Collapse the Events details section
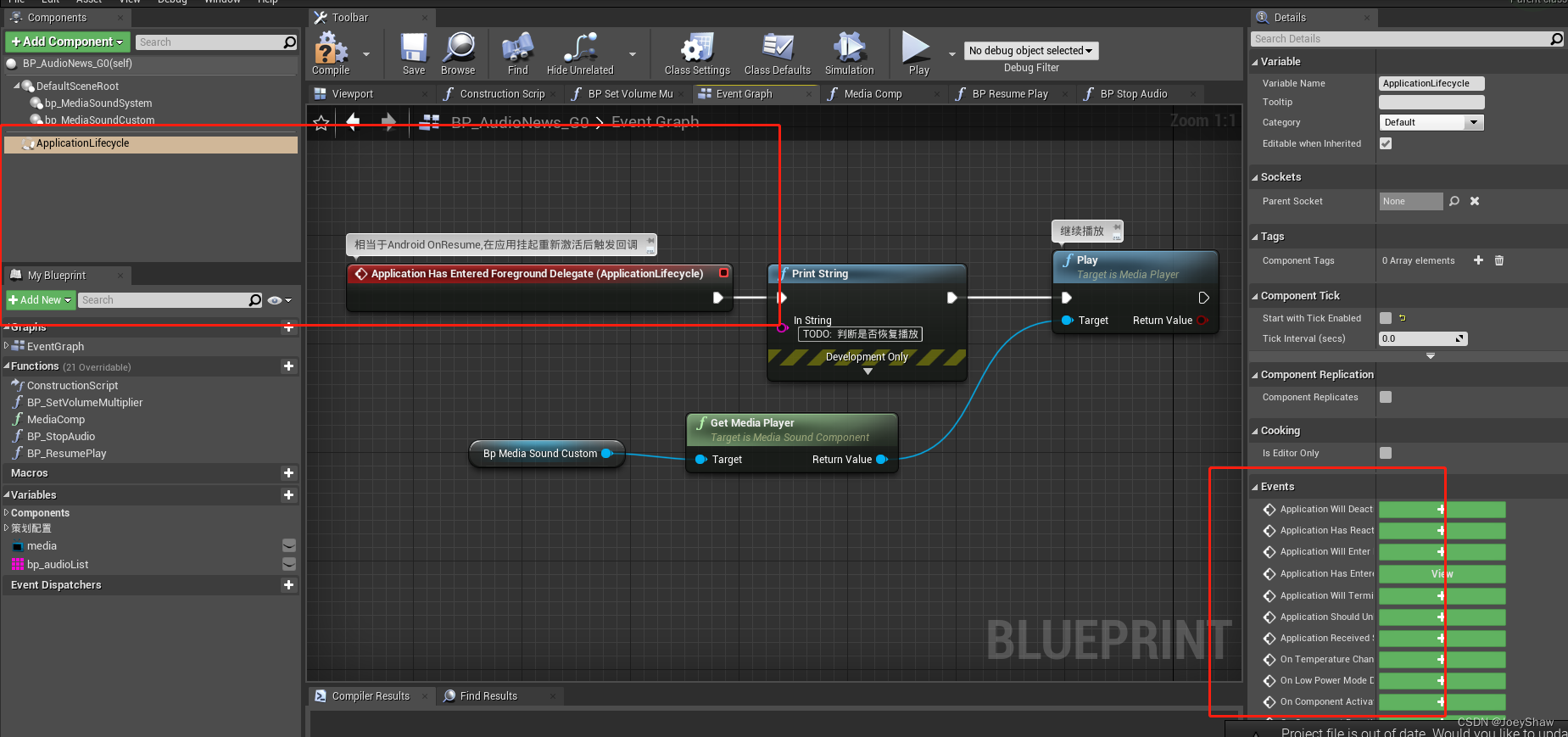 pos(1255,487)
